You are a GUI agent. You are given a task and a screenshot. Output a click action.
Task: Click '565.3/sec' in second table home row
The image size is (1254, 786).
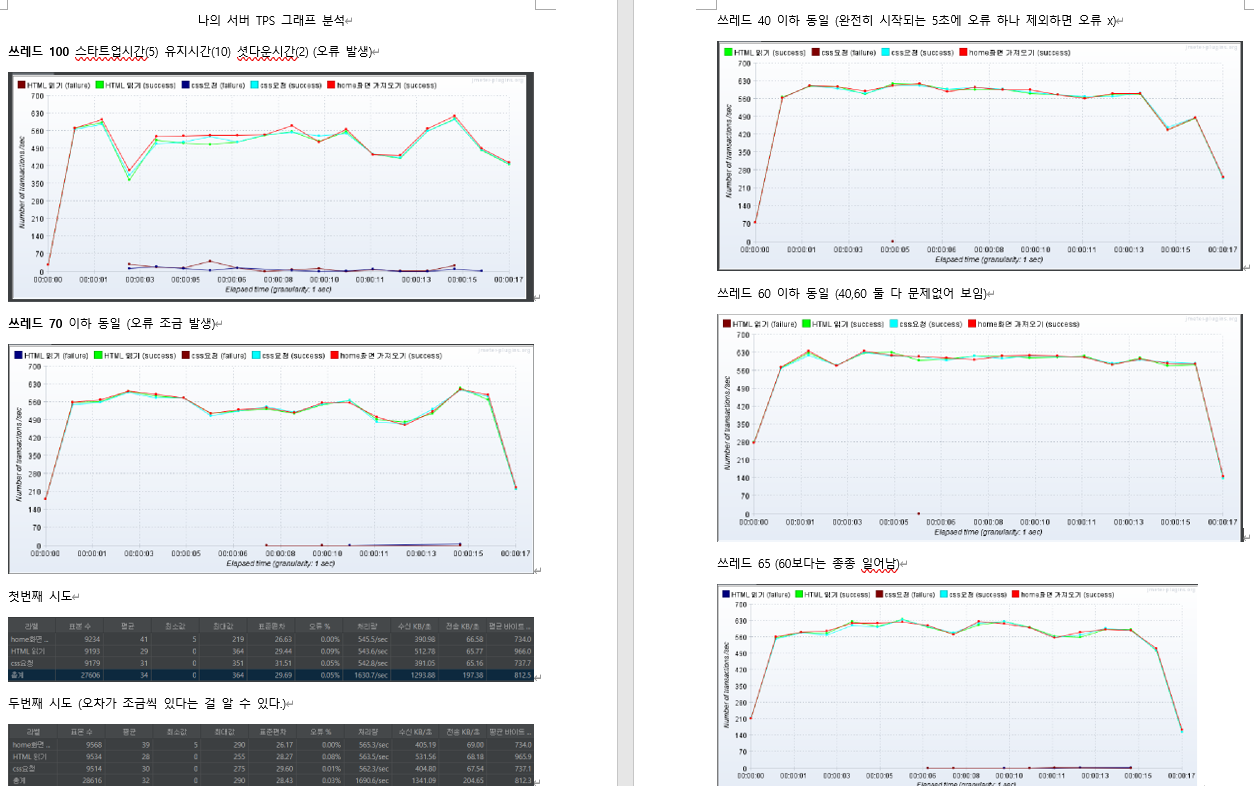coord(374,745)
